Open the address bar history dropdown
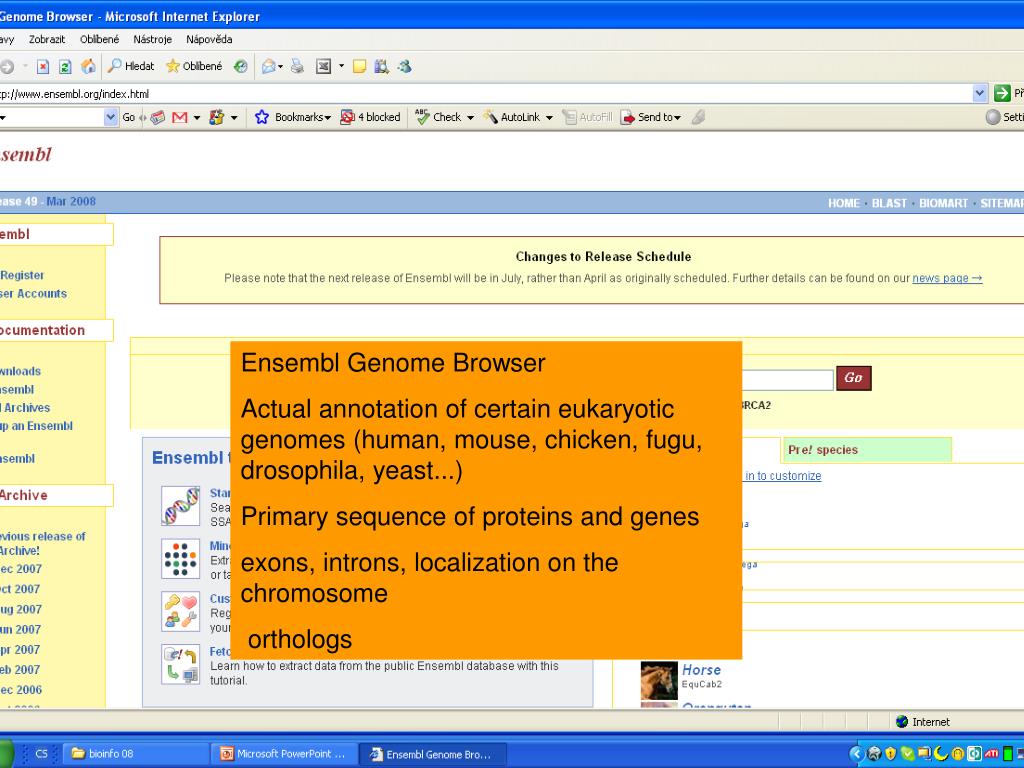 (x=980, y=93)
